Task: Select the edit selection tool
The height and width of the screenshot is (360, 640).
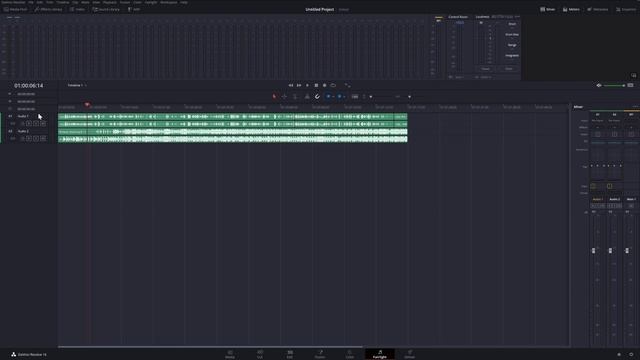Action: 295,96
